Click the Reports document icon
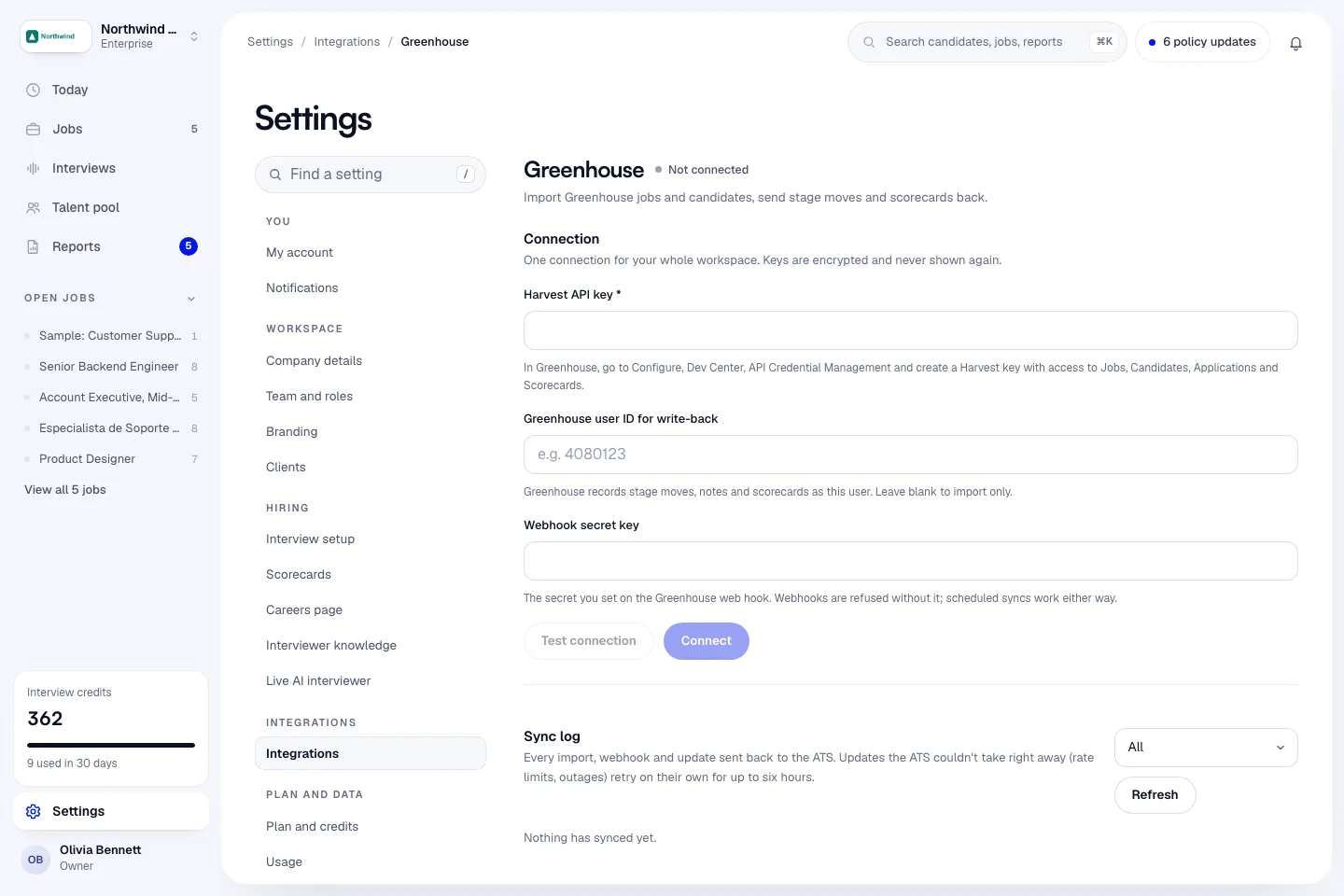Image resolution: width=1344 pixels, height=896 pixels. [33, 246]
